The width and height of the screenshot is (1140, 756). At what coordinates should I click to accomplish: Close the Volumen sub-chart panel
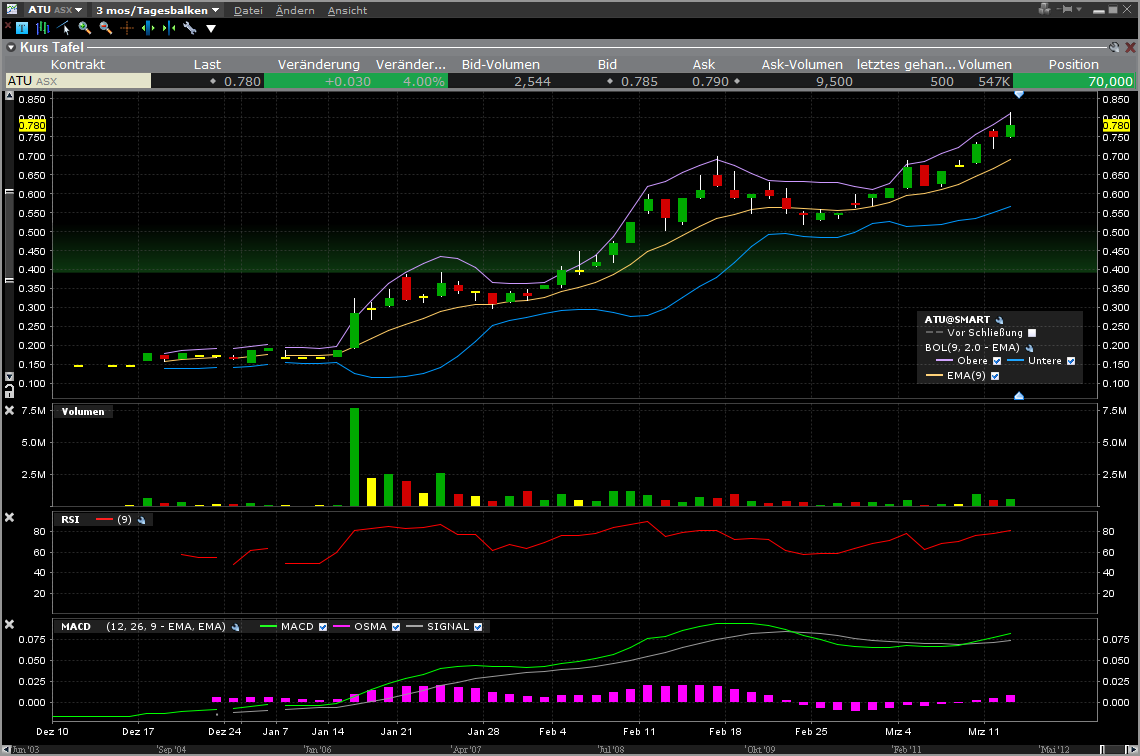(x=10, y=410)
